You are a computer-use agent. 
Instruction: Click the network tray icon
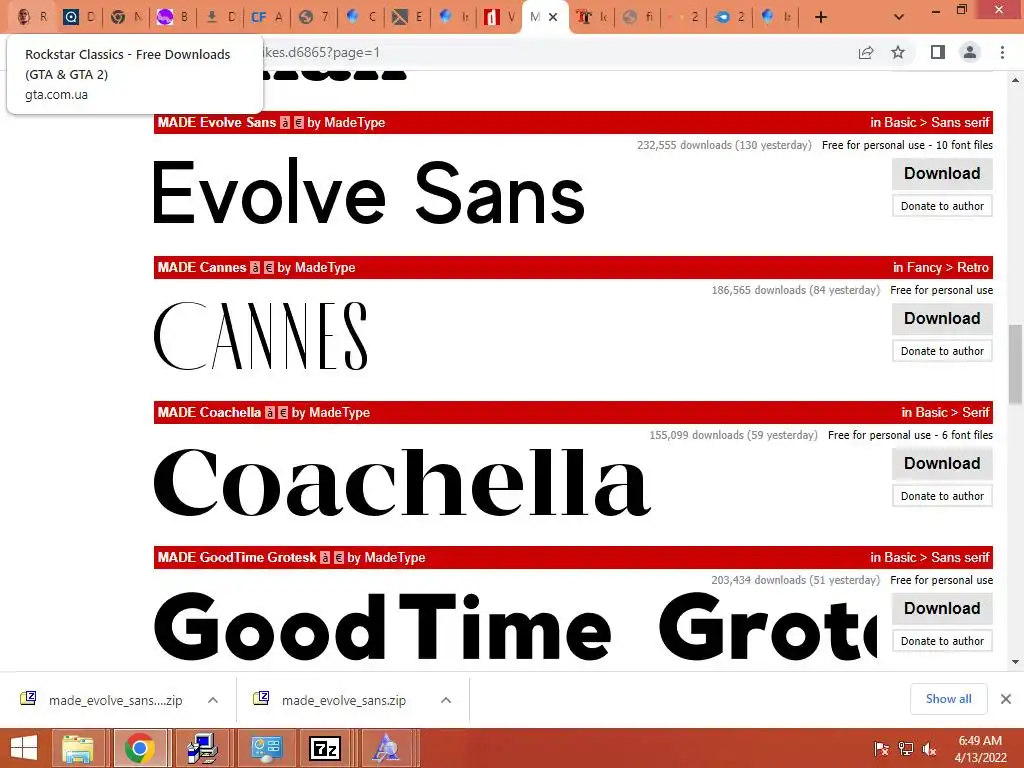point(906,748)
